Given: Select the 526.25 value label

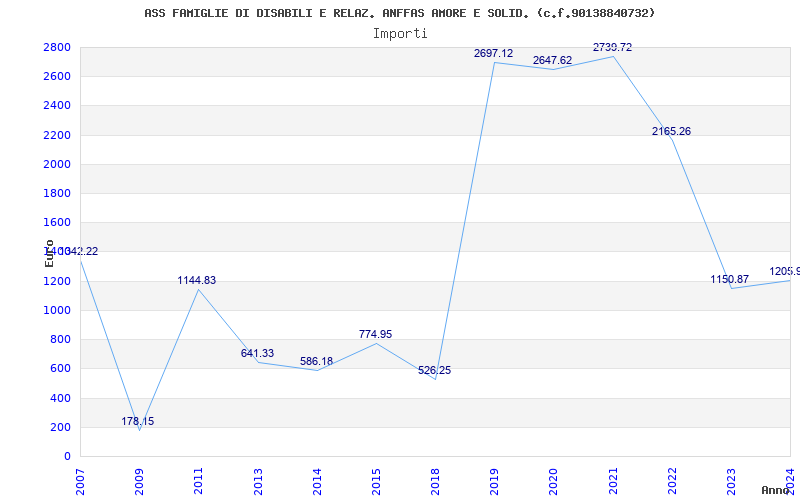Looking at the screenshot, I should [435, 370].
